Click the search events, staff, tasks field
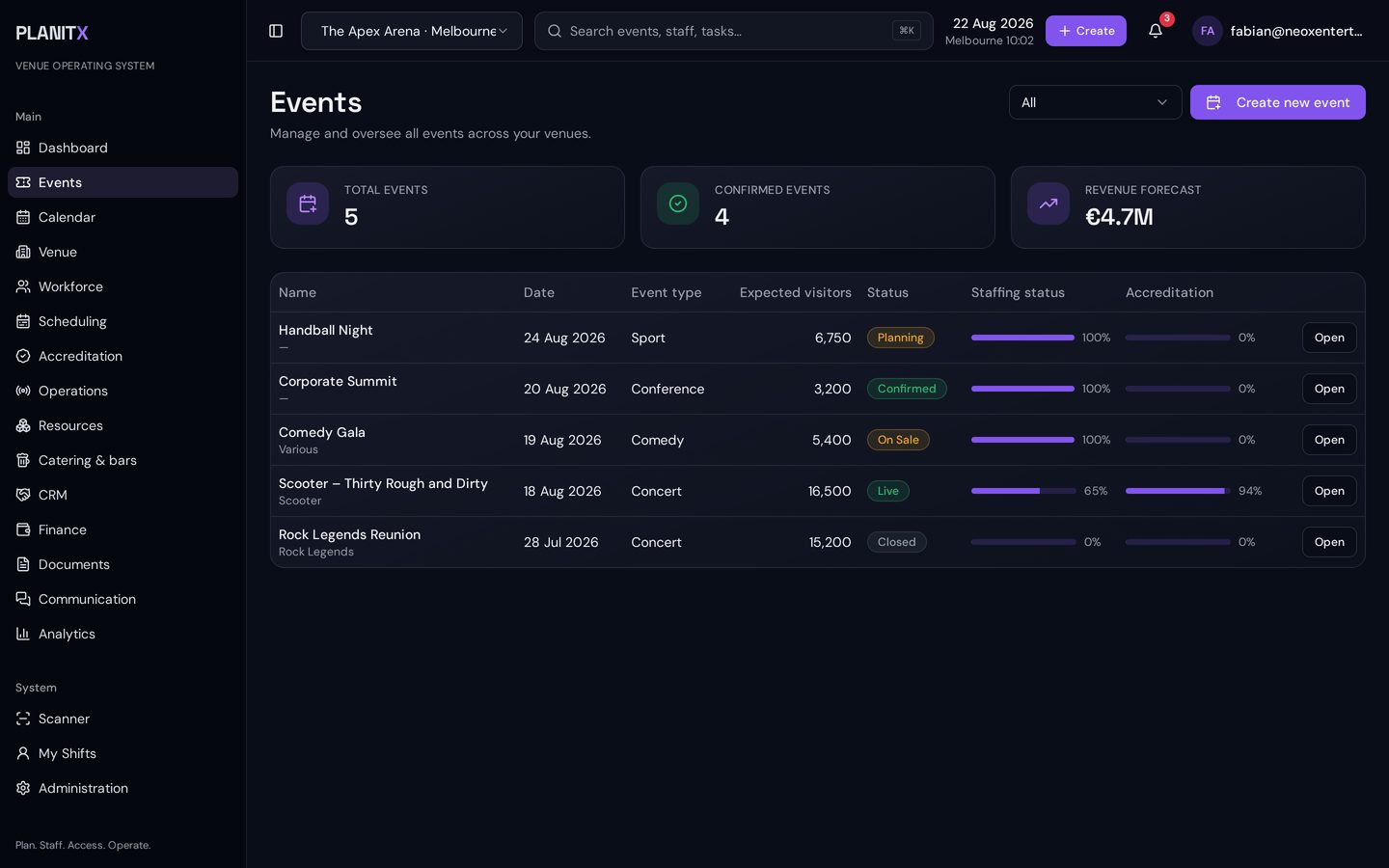1389x868 pixels. point(733,31)
